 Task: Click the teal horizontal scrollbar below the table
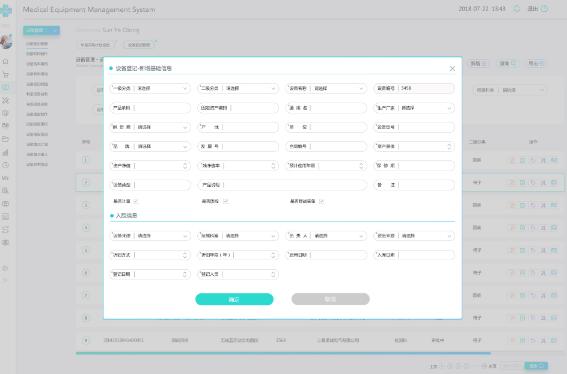[283, 353]
